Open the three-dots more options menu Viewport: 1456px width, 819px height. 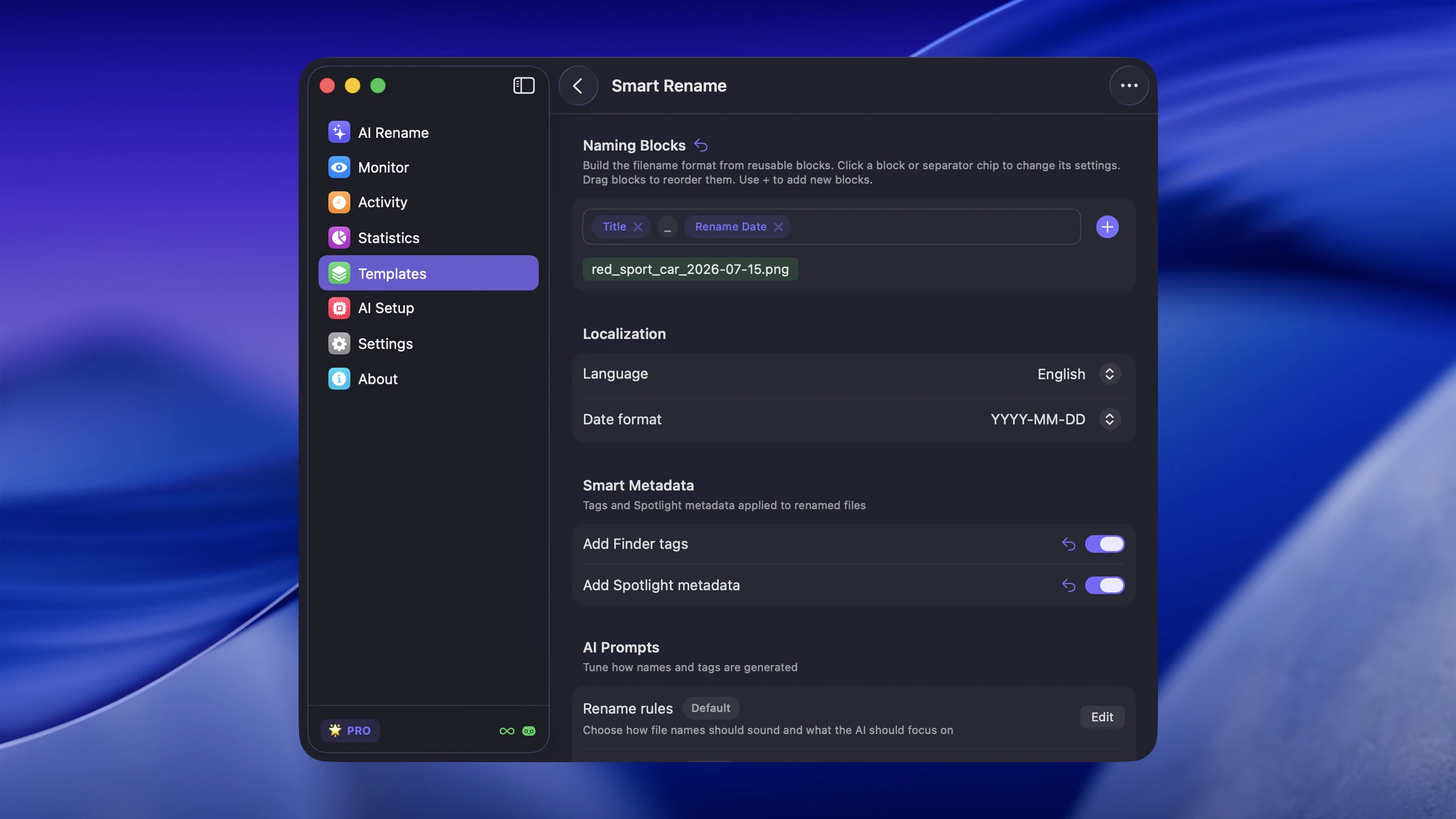click(x=1129, y=86)
